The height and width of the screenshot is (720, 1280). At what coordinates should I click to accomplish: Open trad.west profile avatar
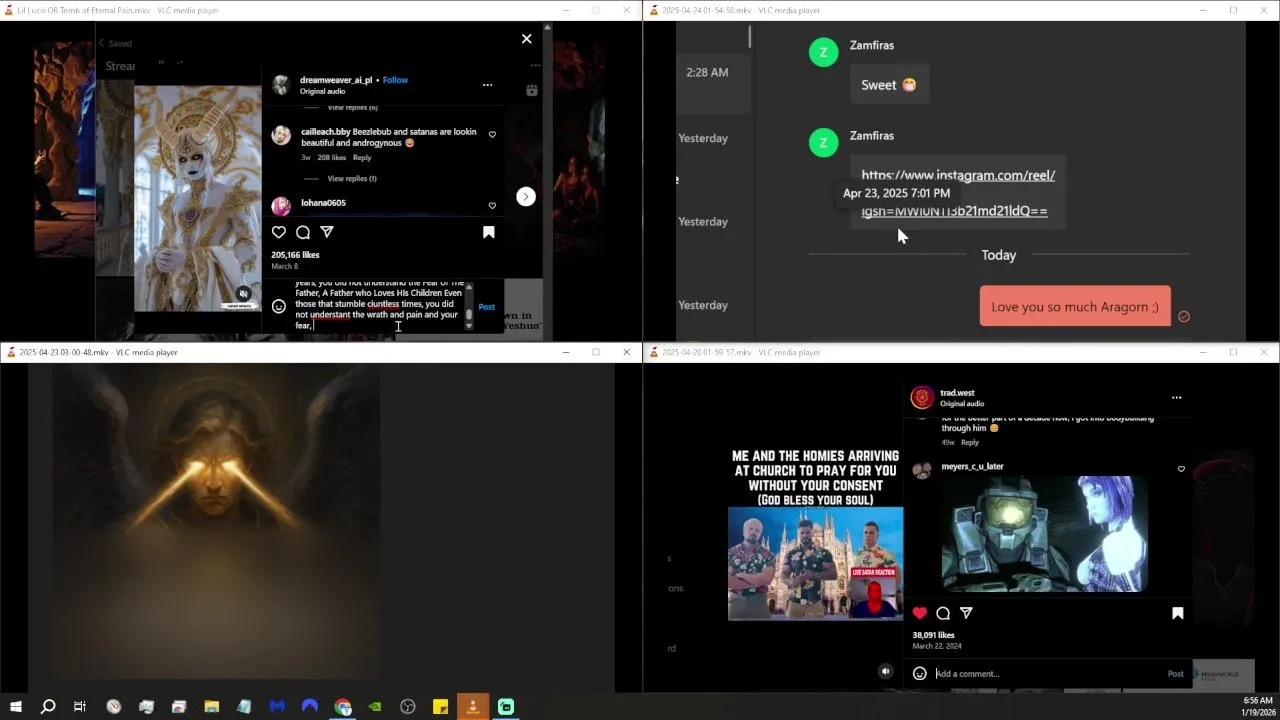[922, 398]
